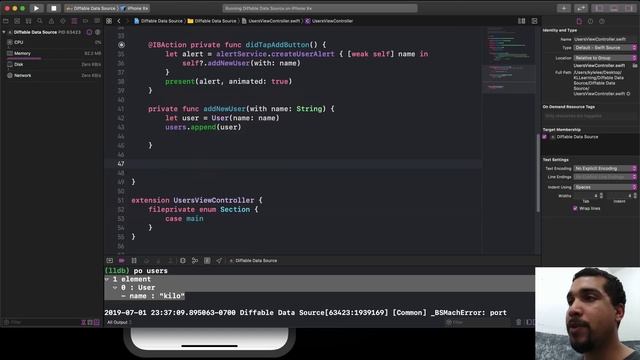Go back in editor history

119,21
